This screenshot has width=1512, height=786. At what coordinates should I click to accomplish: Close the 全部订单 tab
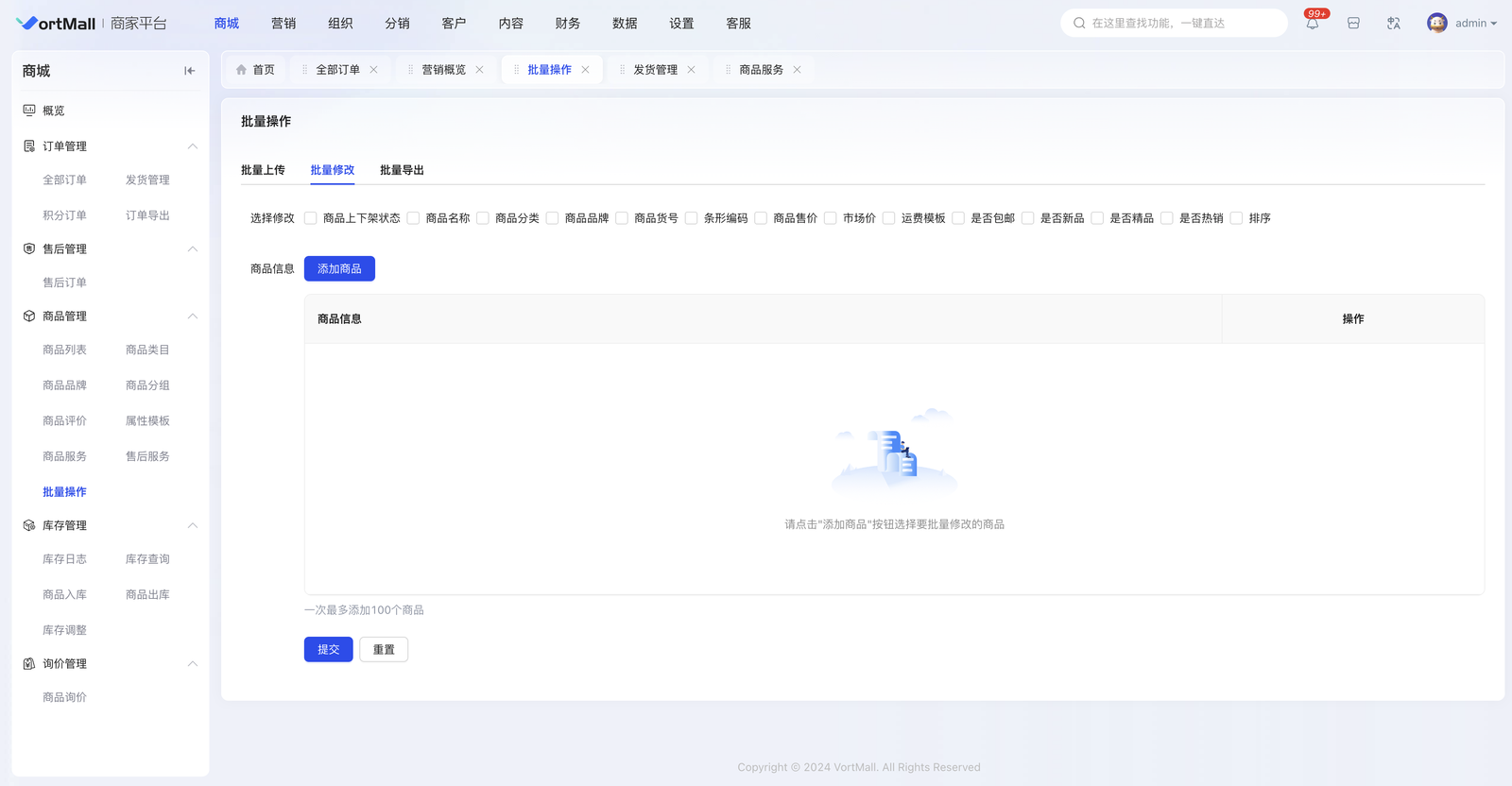(374, 70)
